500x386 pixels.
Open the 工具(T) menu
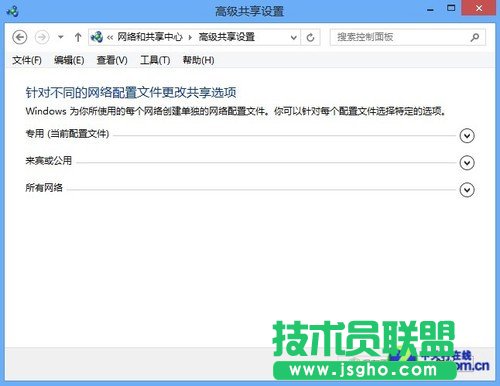tap(155, 60)
